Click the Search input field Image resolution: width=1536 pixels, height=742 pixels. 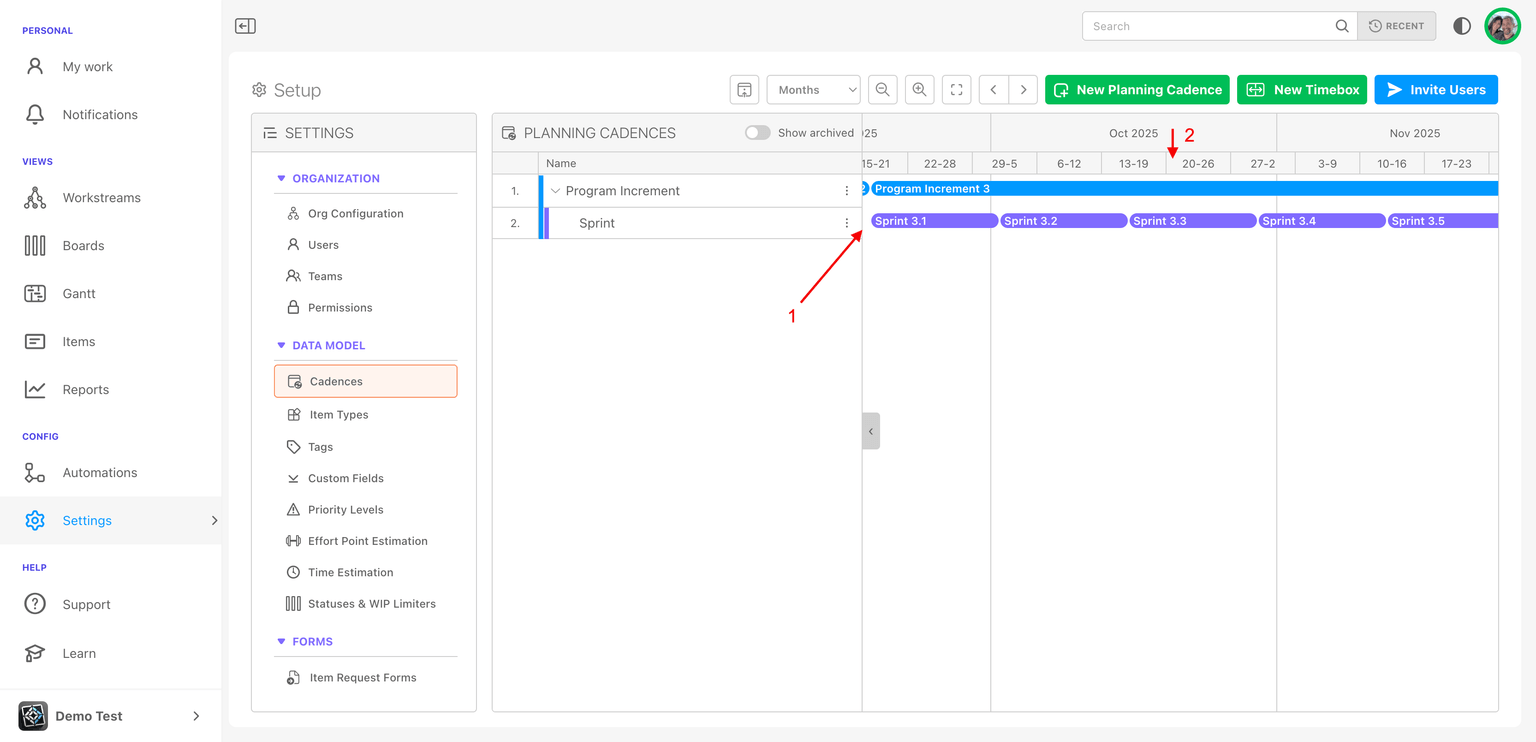coord(1210,26)
